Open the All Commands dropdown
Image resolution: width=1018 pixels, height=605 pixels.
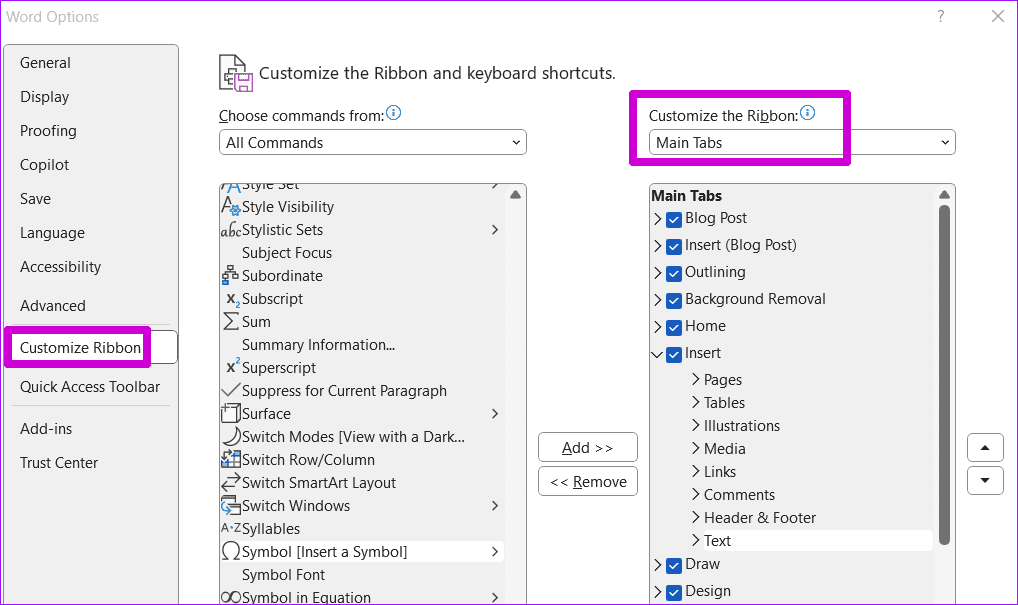373,142
